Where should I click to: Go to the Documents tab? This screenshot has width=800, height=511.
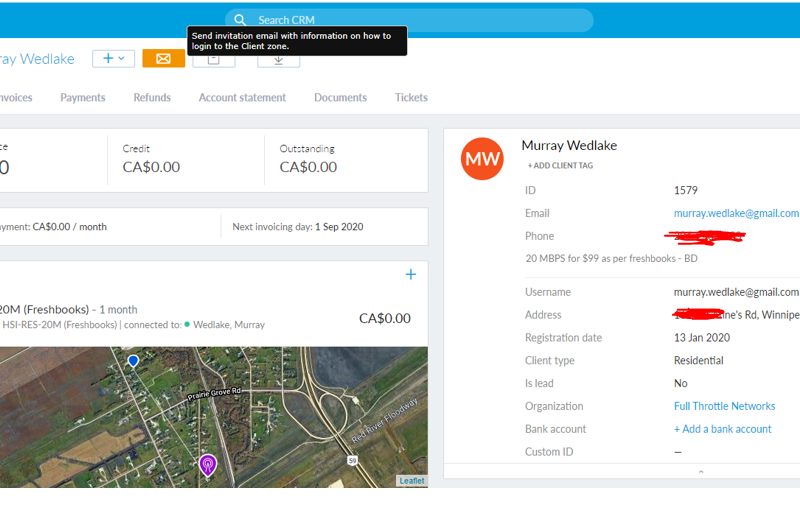coord(340,98)
